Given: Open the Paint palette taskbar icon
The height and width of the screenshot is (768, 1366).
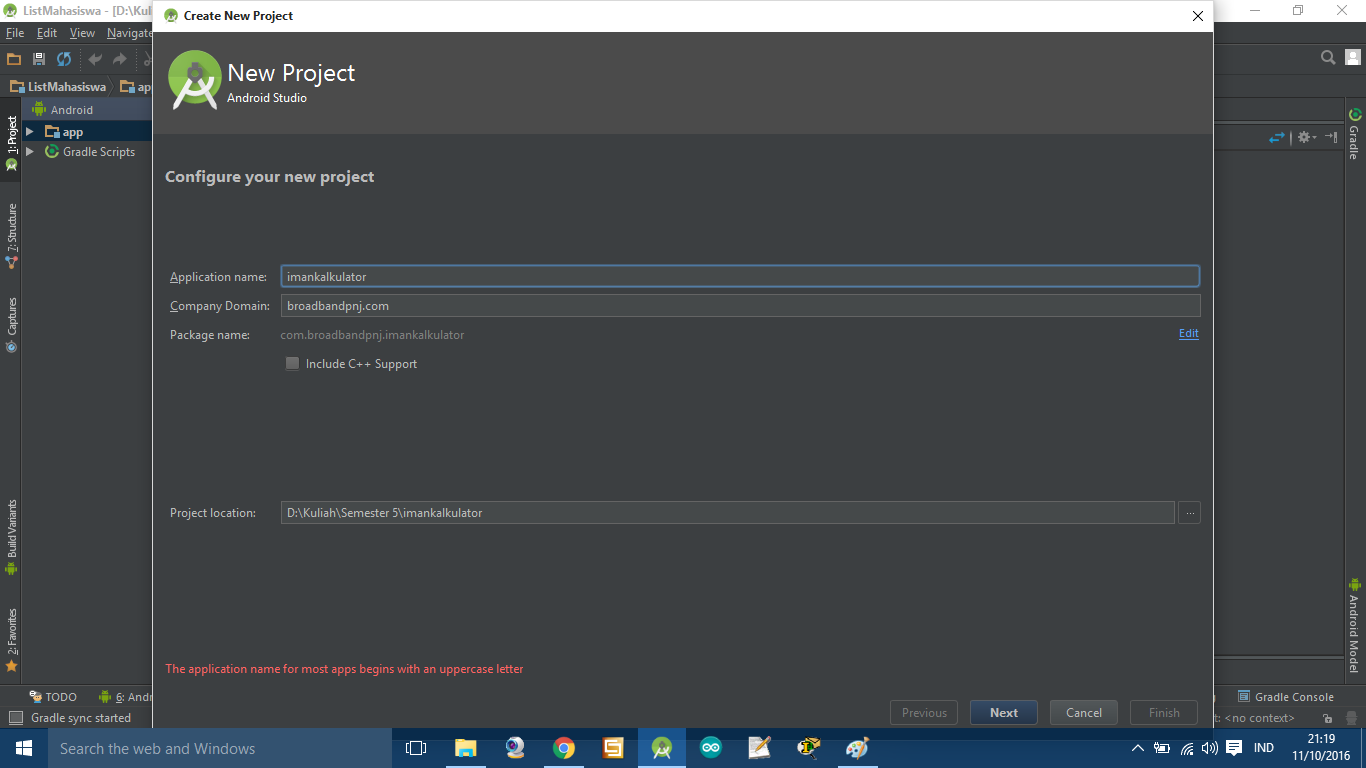Looking at the screenshot, I should (858, 748).
